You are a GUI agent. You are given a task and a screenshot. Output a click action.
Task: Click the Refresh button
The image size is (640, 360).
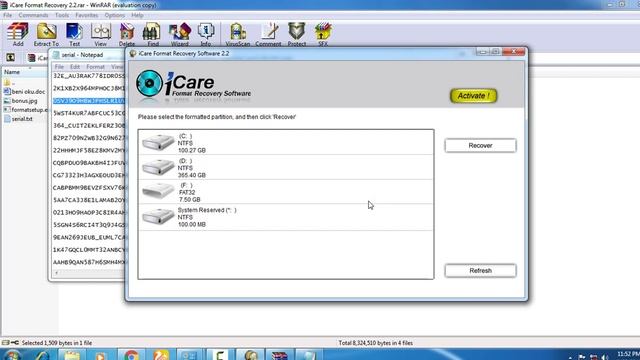pyautogui.click(x=480, y=271)
